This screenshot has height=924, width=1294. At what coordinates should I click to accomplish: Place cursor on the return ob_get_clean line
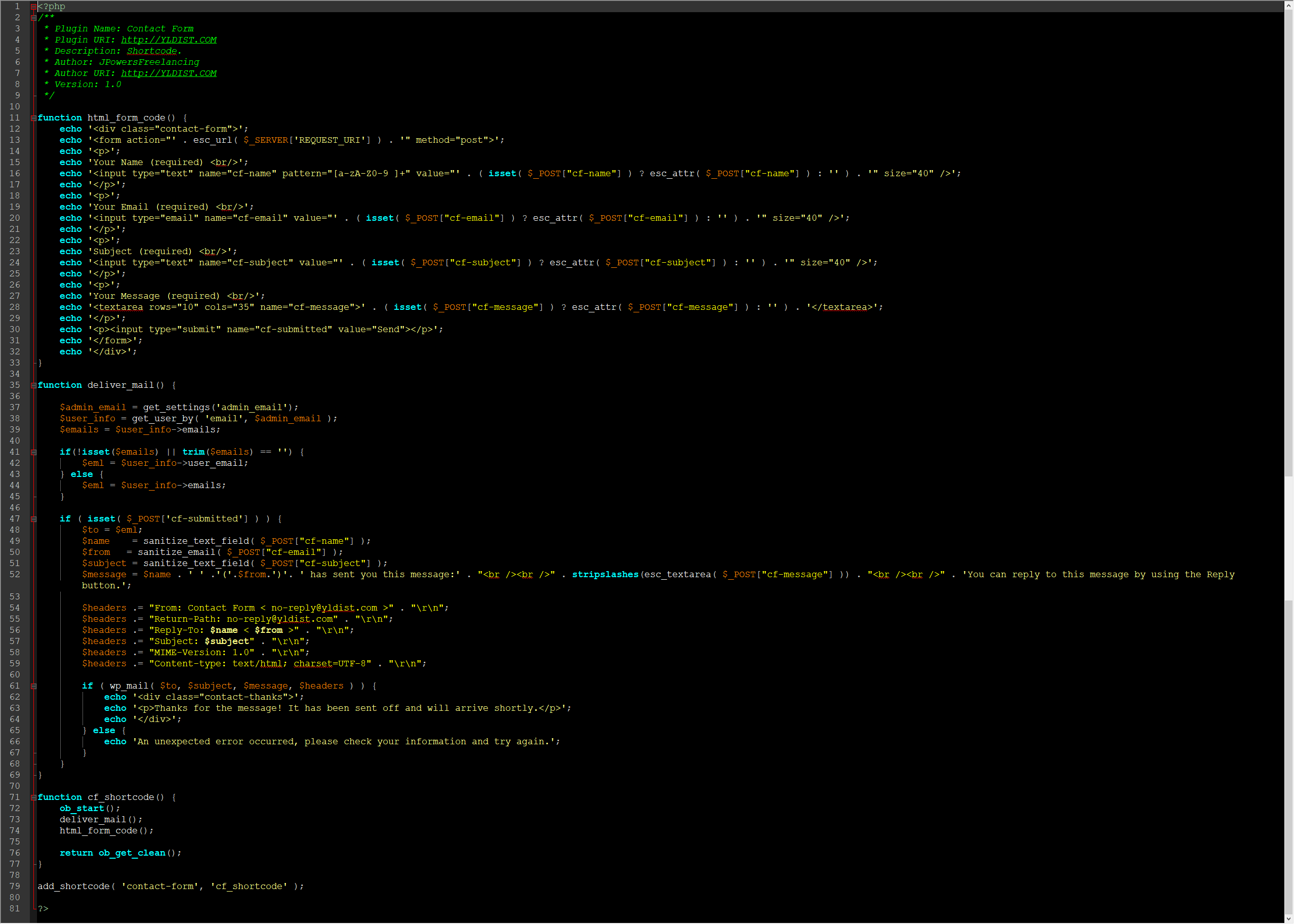120,853
